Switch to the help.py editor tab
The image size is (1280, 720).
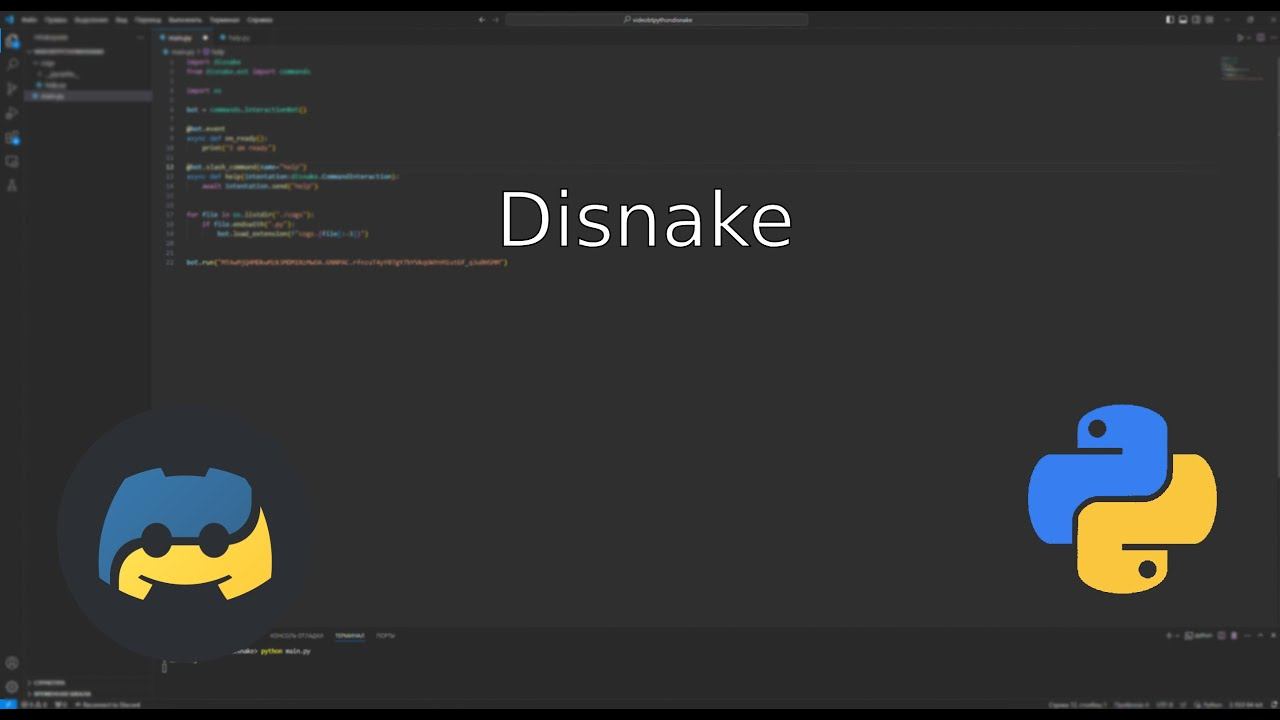235,38
